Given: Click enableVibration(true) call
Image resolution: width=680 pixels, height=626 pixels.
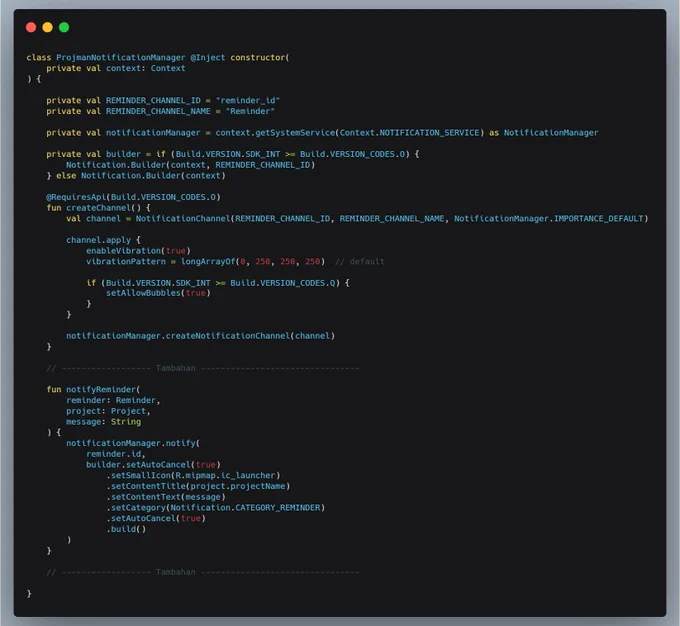Looking at the screenshot, I should coord(138,251).
